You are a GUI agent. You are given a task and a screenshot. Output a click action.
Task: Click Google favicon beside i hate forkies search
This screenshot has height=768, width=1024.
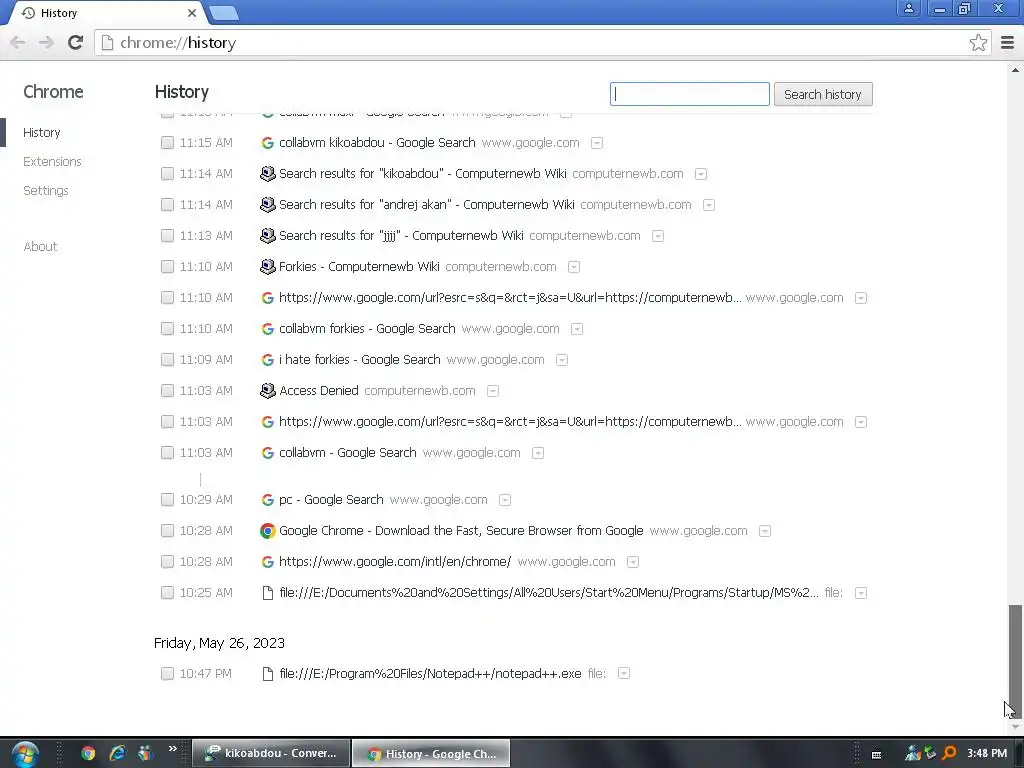point(267,360)
